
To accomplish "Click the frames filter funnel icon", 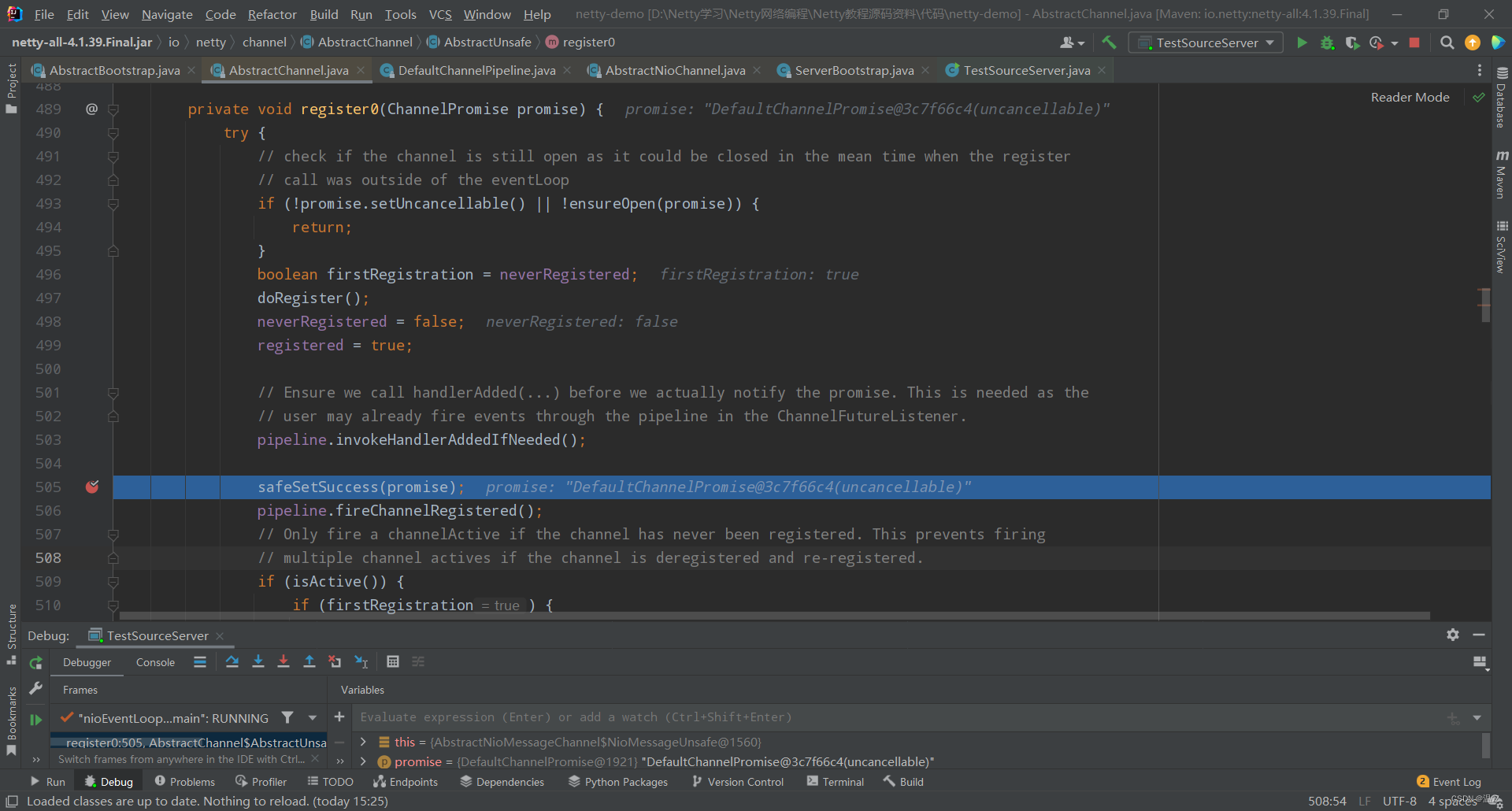I will pos(287,717).
